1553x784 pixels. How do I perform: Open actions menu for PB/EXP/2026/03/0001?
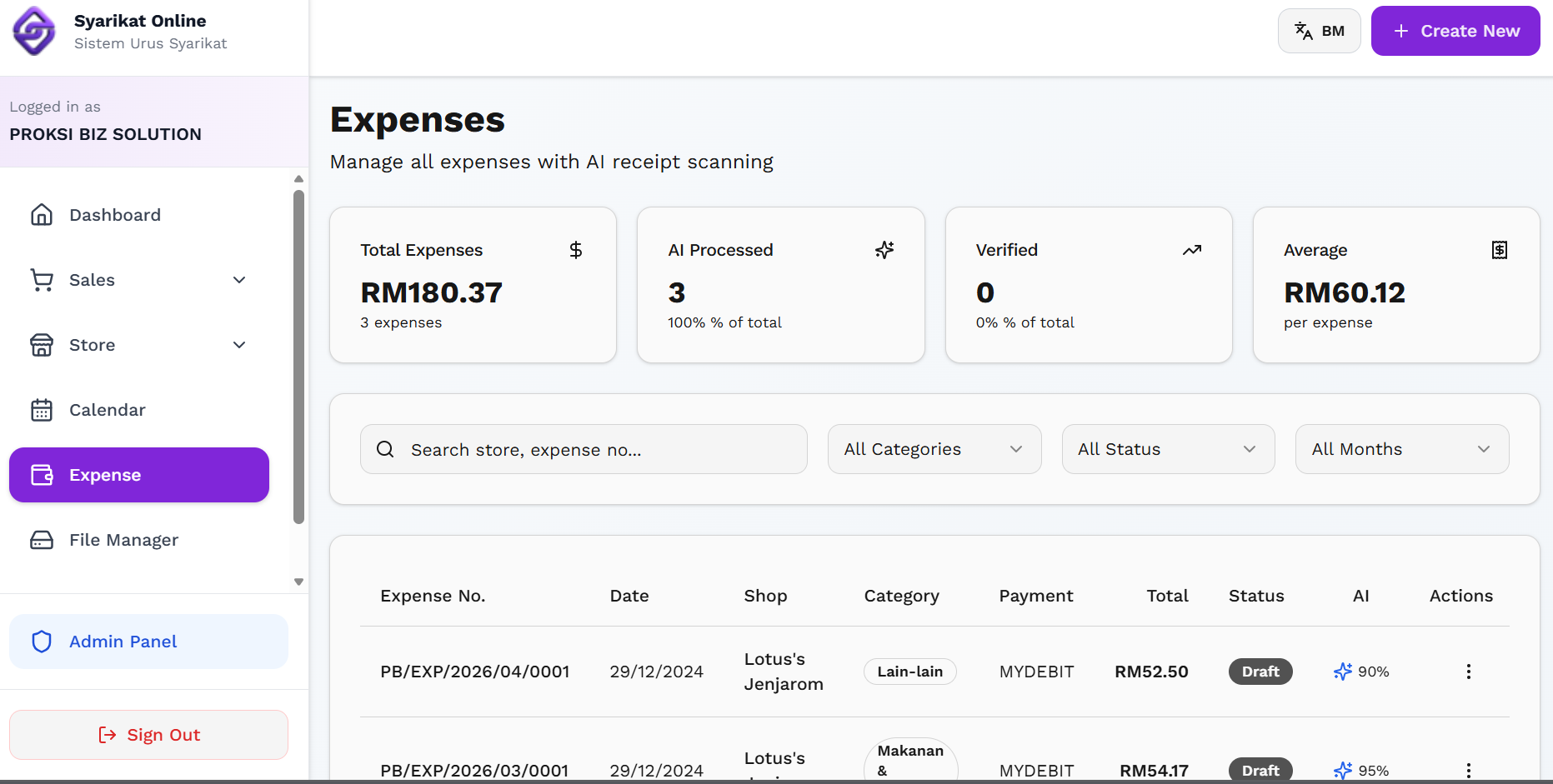[1469, 771]
